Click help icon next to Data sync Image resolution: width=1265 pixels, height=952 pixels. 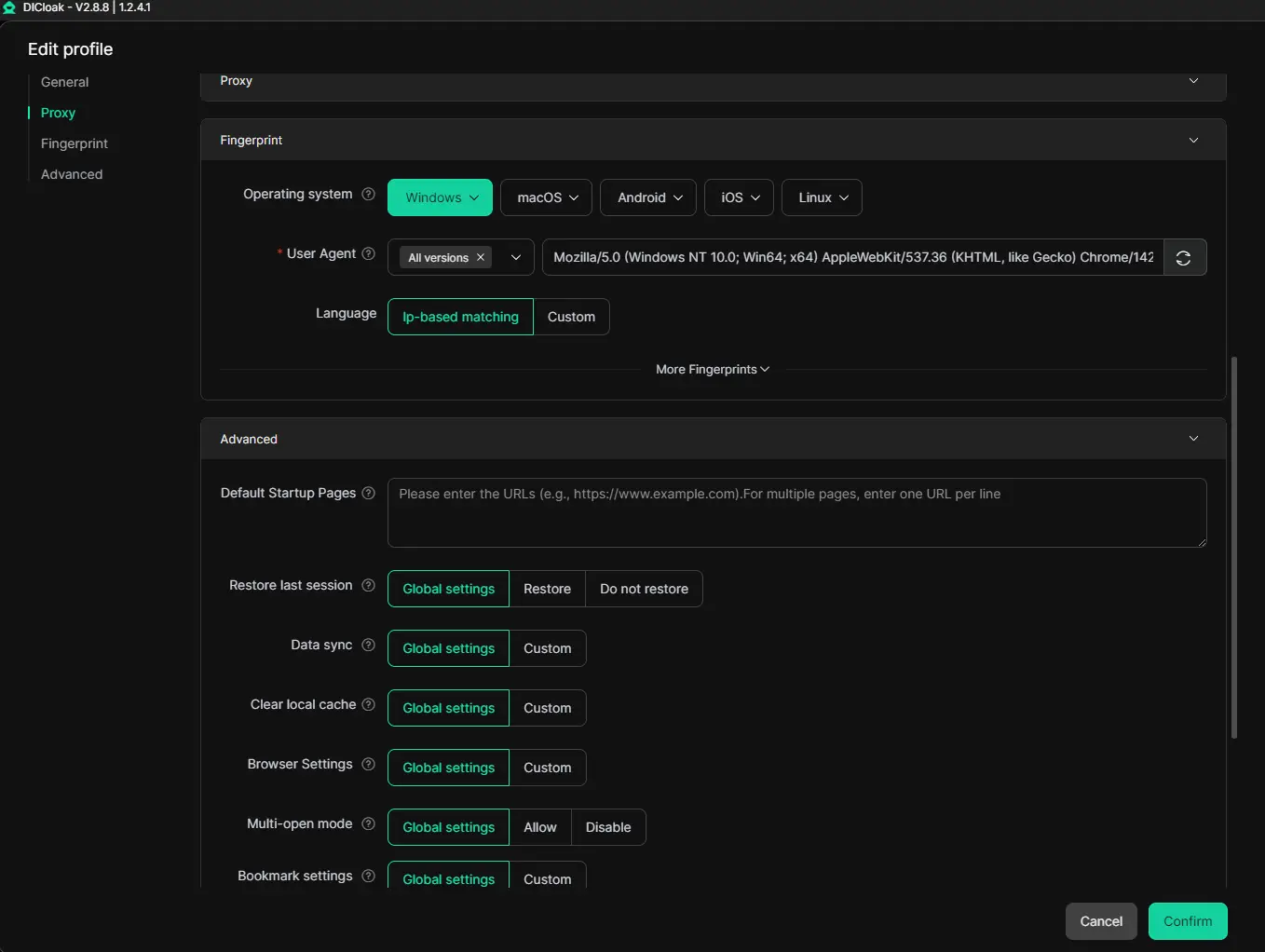point(368,646)
